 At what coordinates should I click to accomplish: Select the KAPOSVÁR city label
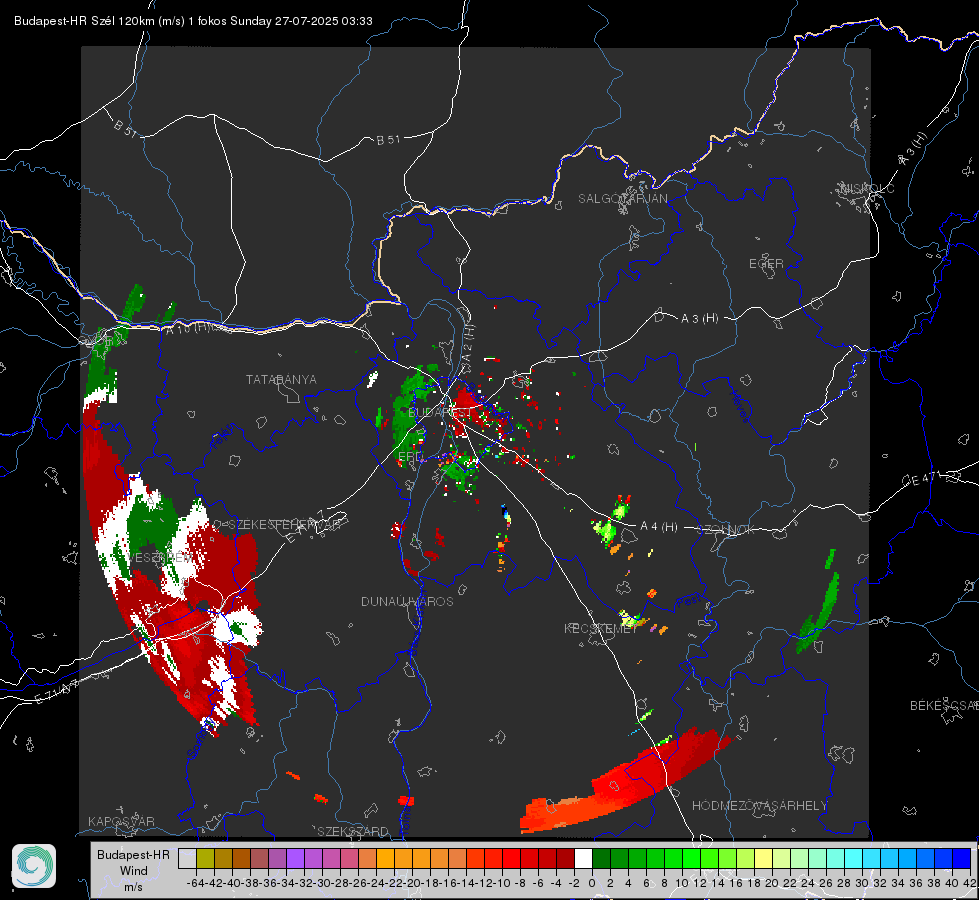click(x=121, y=821)
